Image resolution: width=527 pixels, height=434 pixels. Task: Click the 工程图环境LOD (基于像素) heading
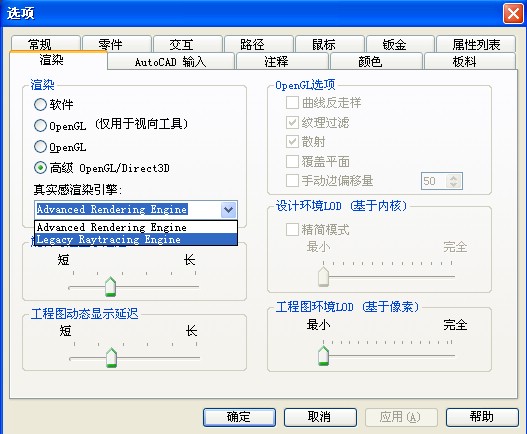pyautogui.click(x=347, y=307)
